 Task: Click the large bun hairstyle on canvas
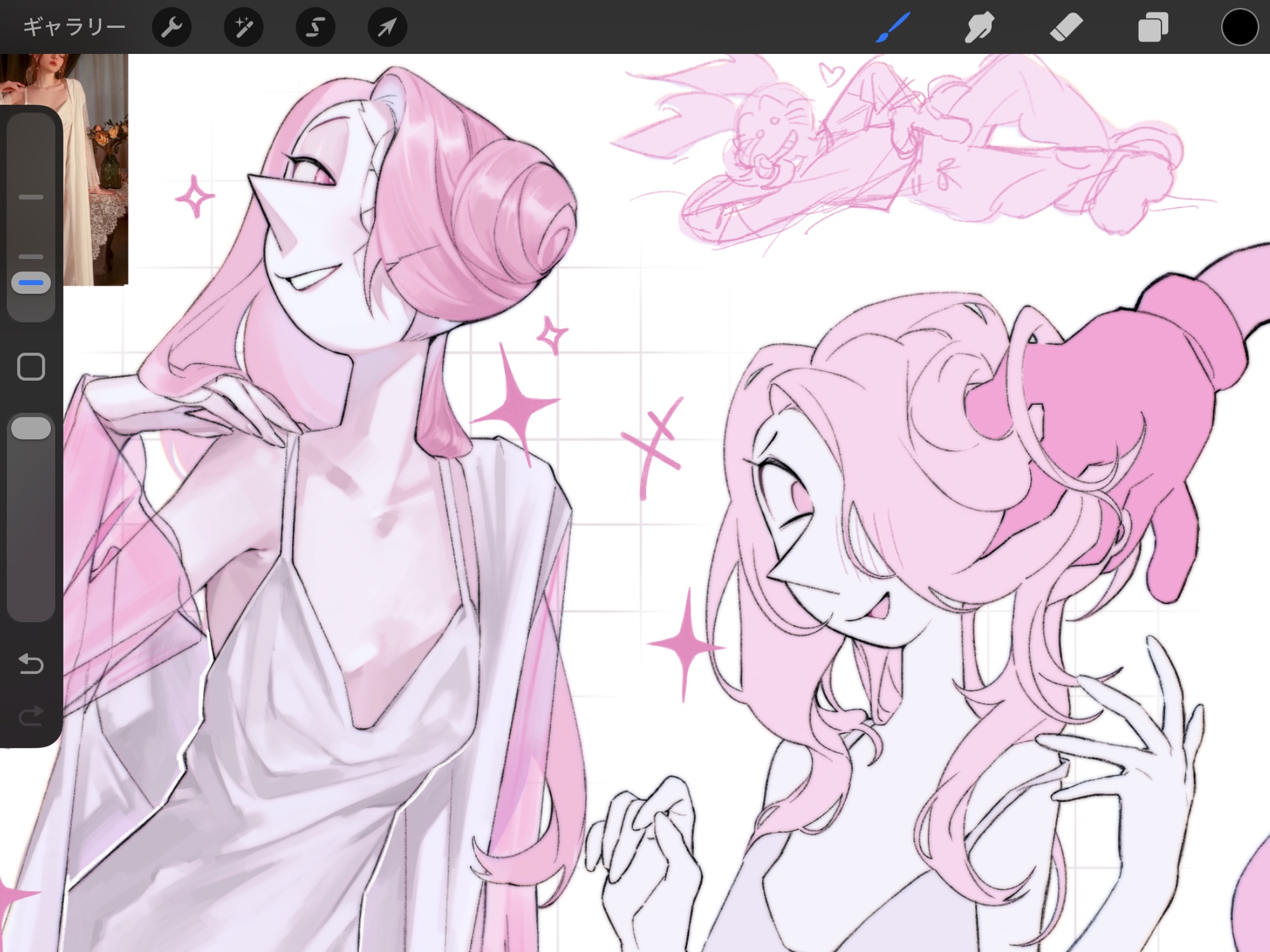(x=514, y=213)
